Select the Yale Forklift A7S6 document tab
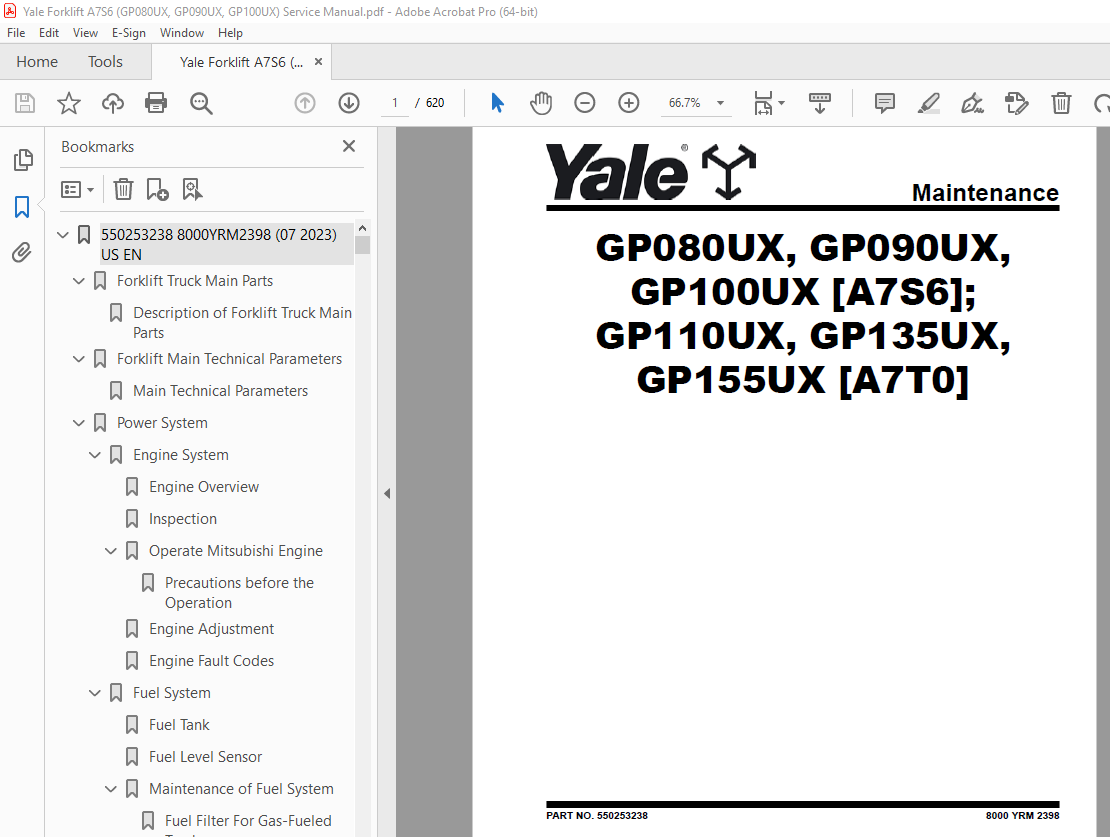This screenshot has width=1110, height=837. [x=241, y=62]
